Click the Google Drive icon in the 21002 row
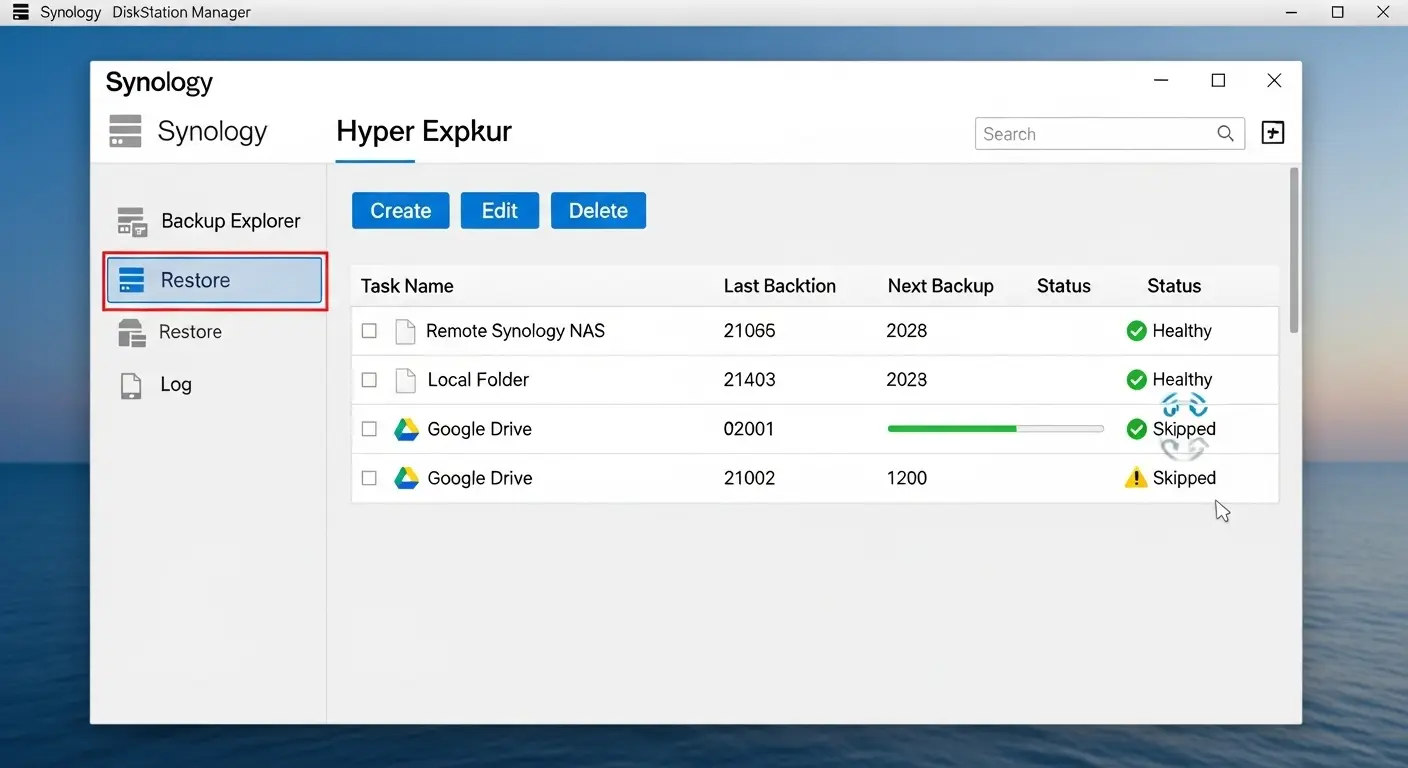The image size is (1408, 768). (406, 478)
